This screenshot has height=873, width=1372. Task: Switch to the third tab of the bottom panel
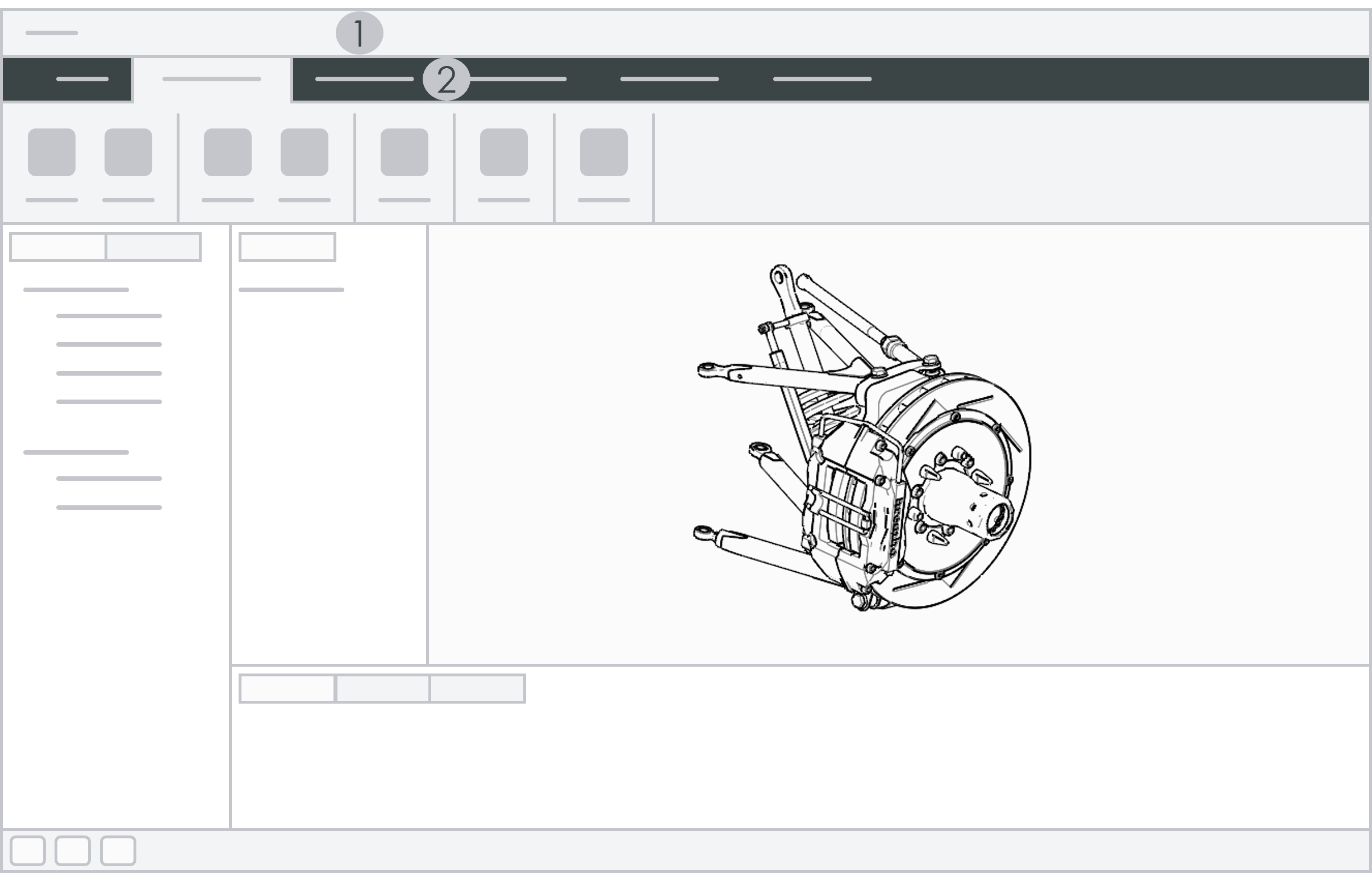(477, 688)
